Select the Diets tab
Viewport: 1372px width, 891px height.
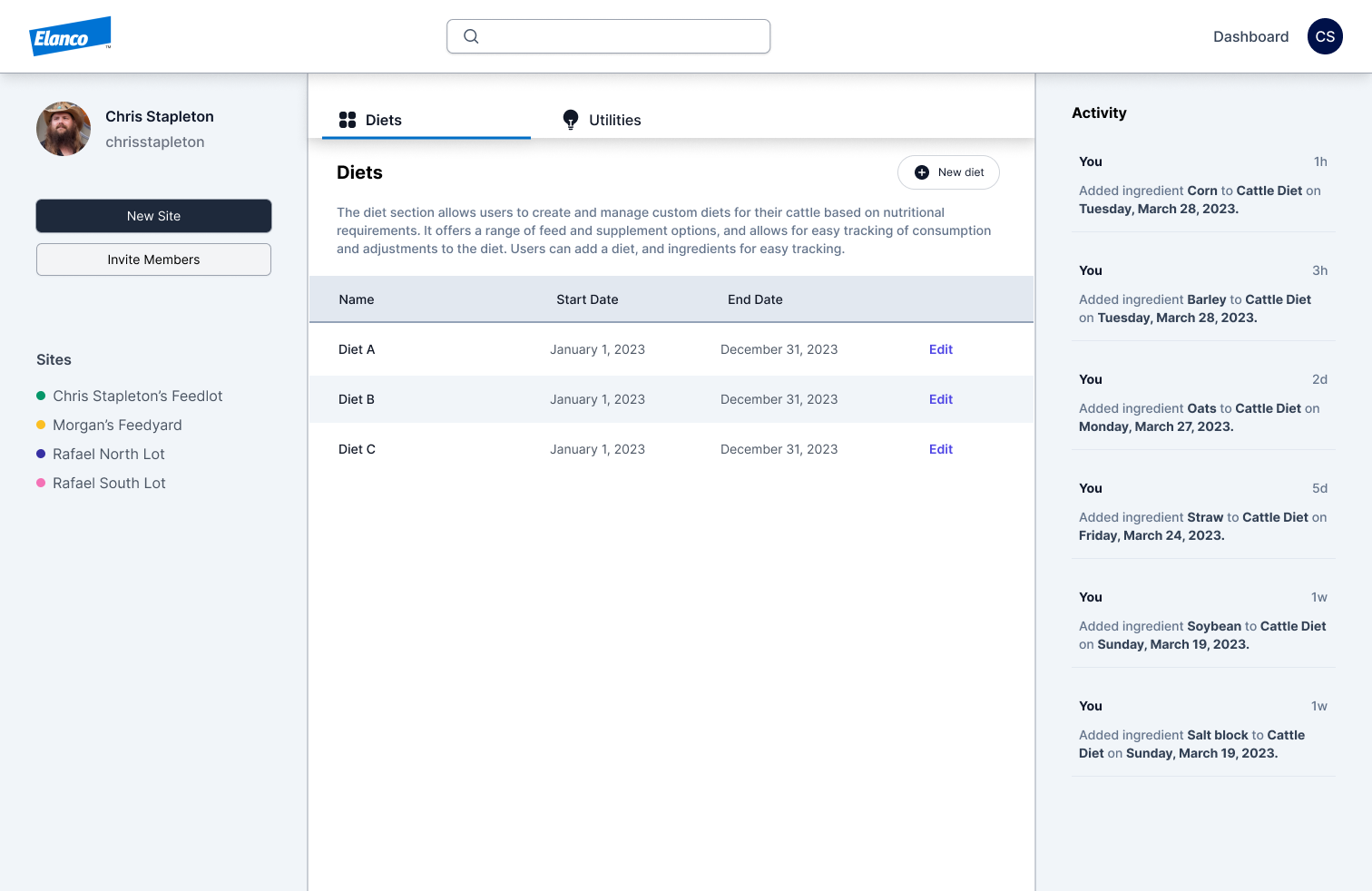(x=384, y=120)
